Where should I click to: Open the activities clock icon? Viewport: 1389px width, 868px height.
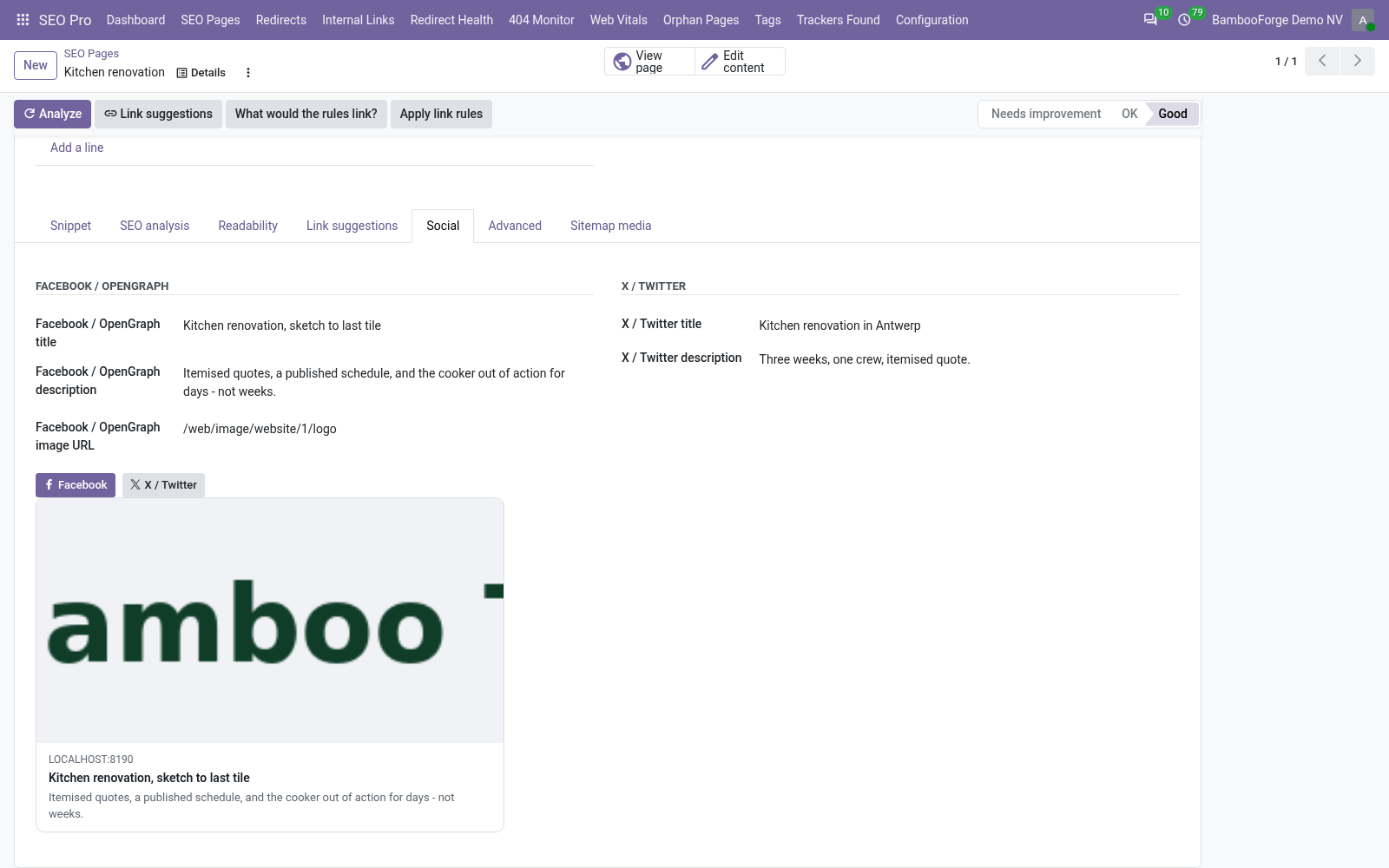click(1184, 19)
